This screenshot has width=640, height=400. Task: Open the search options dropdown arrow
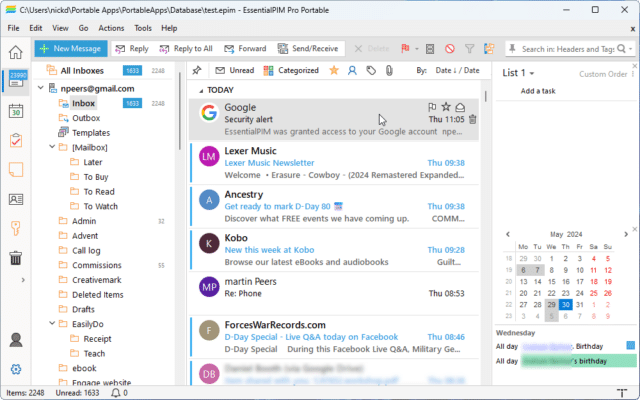click(x=631, y=49)
